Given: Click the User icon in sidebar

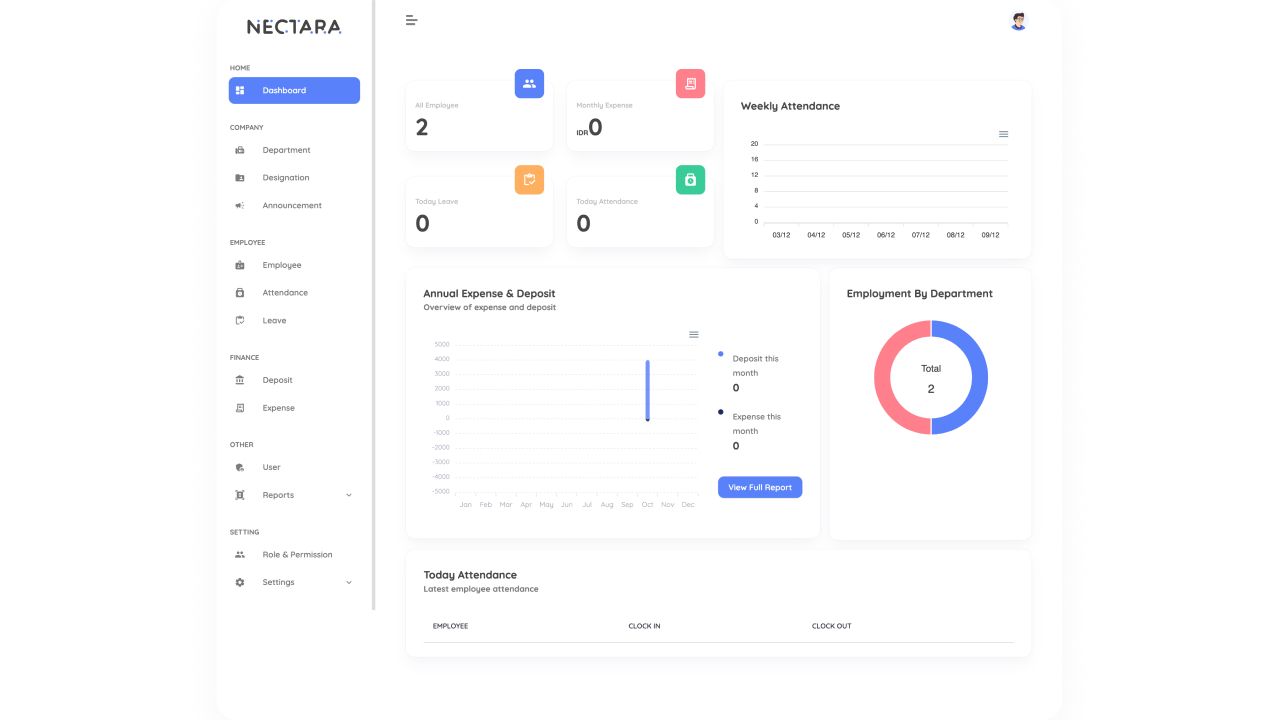Looking at the screenshot, I should pos(240,467).
